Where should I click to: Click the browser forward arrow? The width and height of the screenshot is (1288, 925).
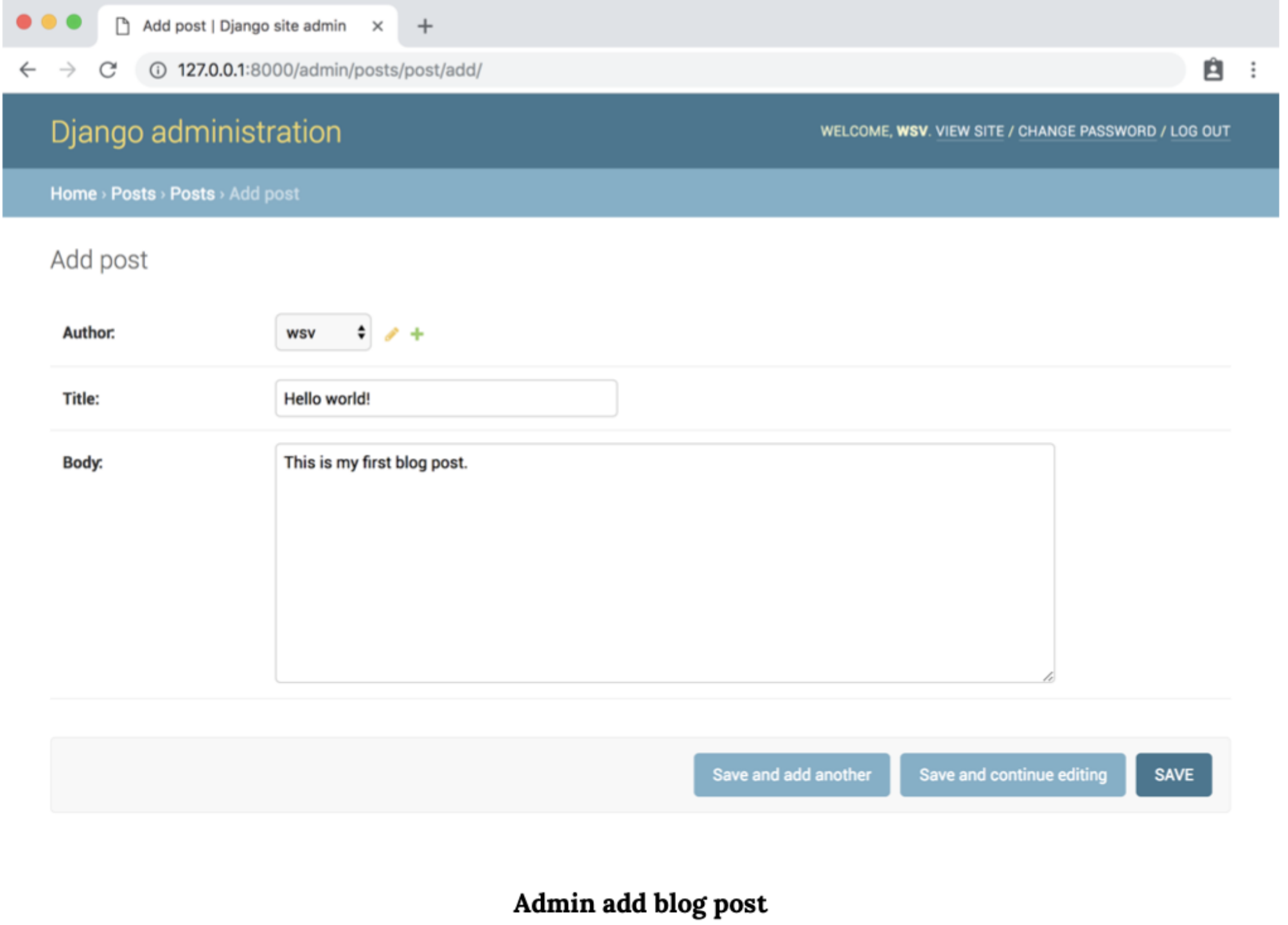(67, 70)
